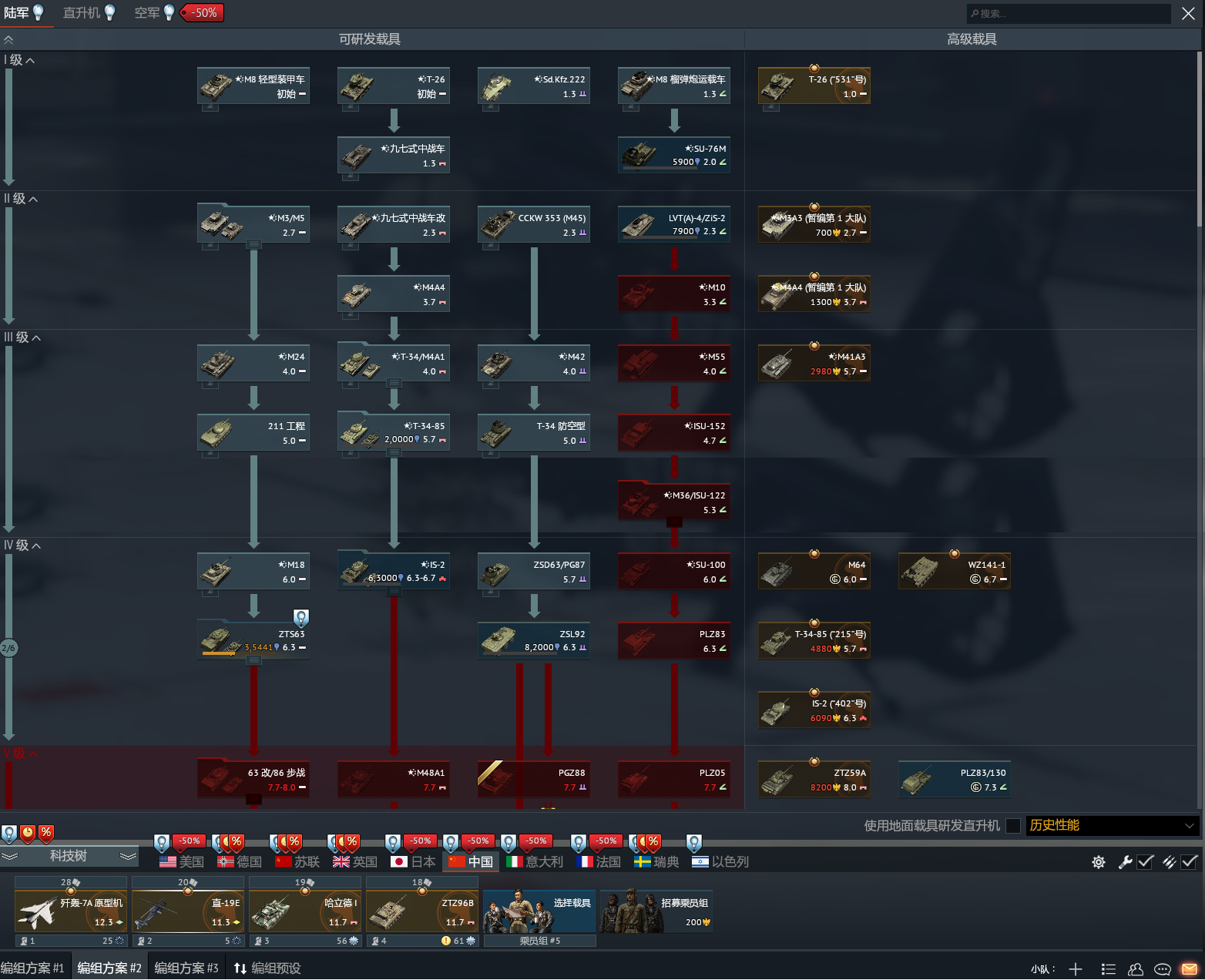Open the 历史性能 mode dropdown
Viewport: 1205px width, 980px height.
pyautogui.click(x=1113, y=826)
